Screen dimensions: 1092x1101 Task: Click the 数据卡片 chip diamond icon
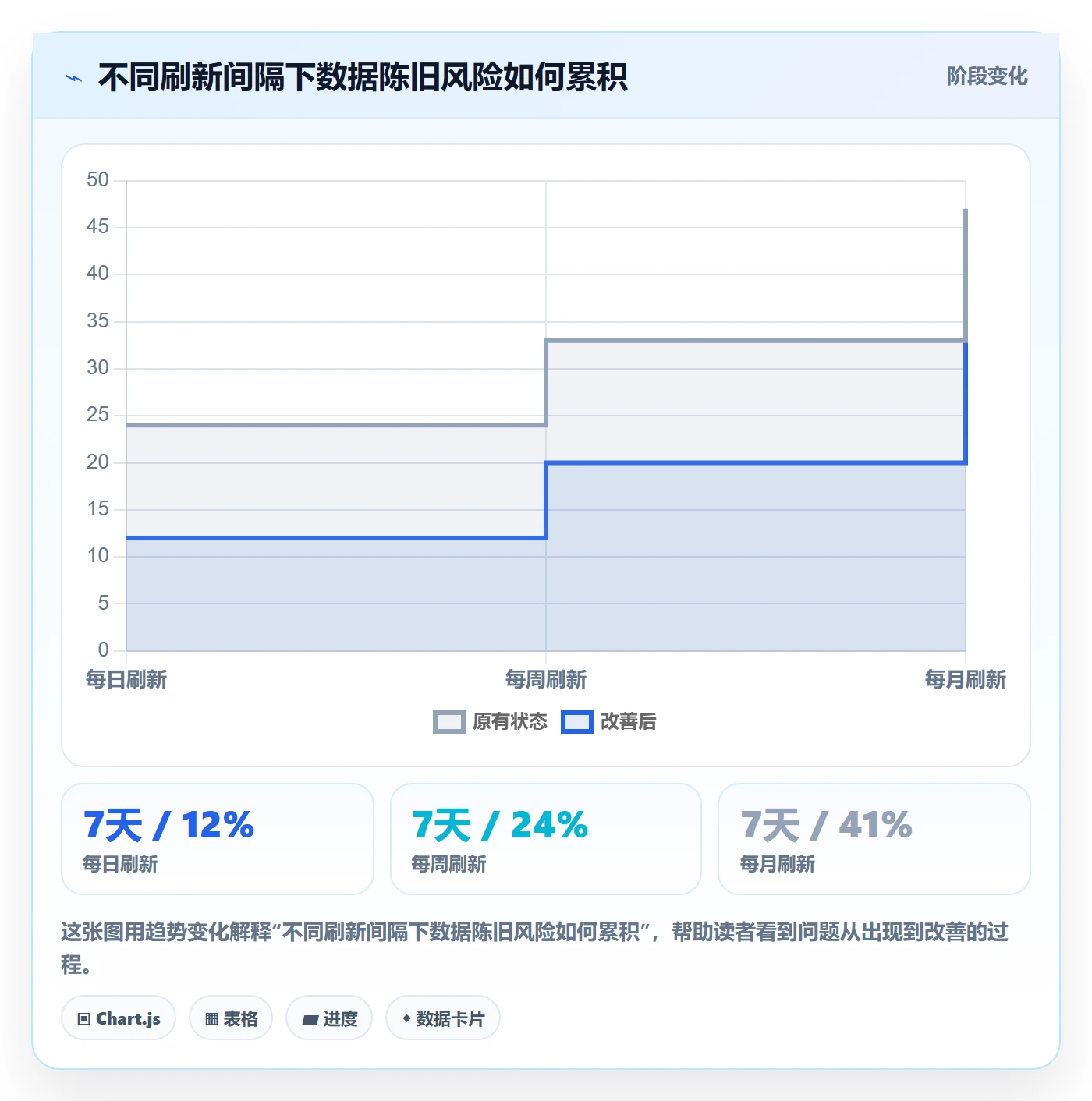point(406,1018)
